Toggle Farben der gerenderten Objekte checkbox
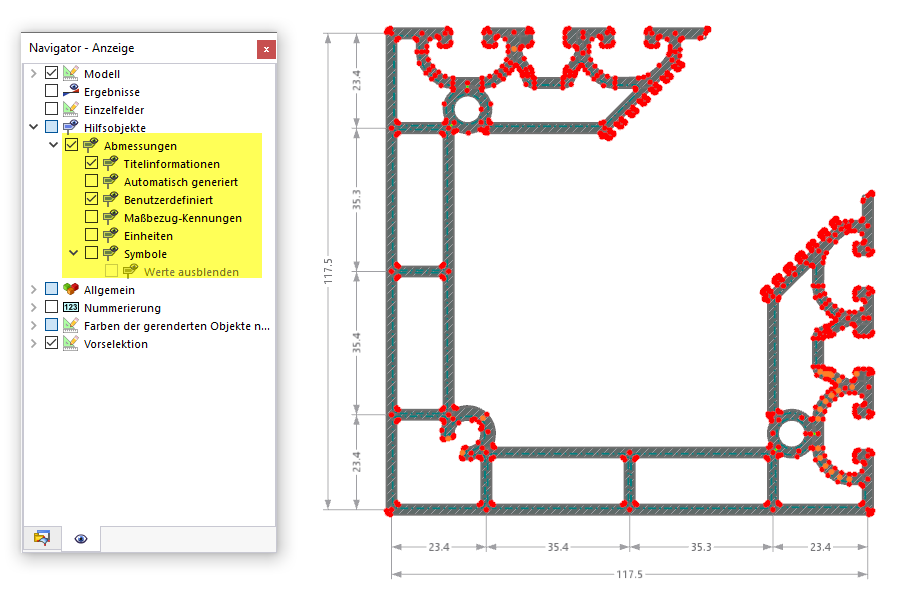 tap(51, 324)
